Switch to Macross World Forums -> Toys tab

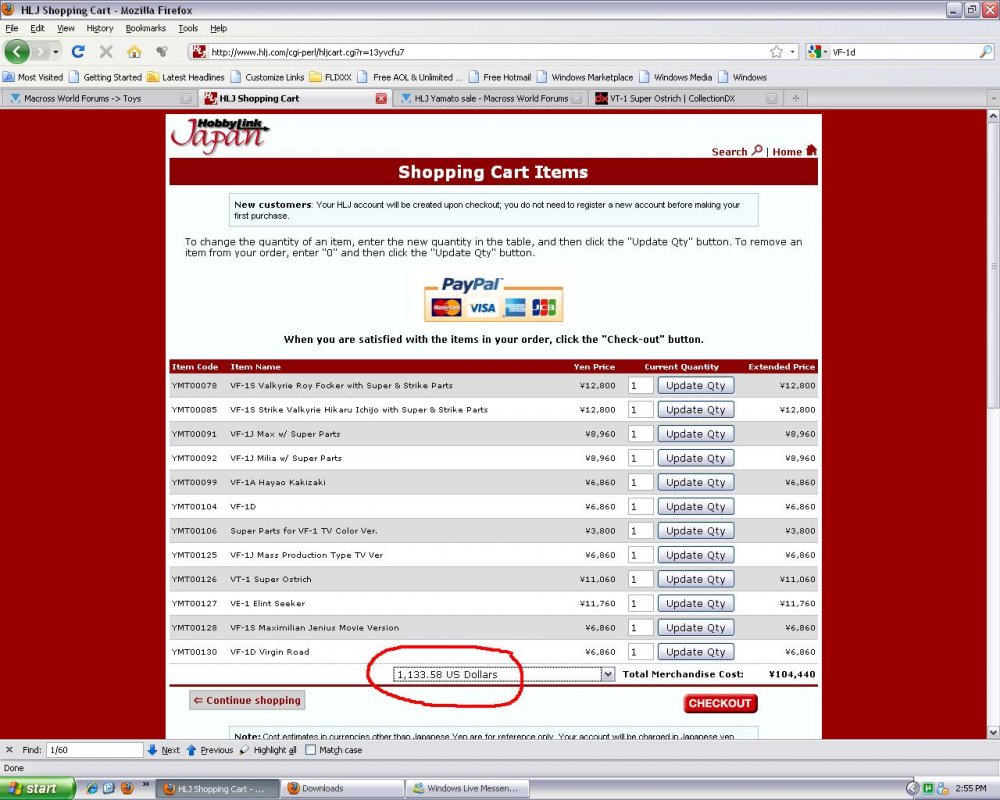[x=99, y=98]
